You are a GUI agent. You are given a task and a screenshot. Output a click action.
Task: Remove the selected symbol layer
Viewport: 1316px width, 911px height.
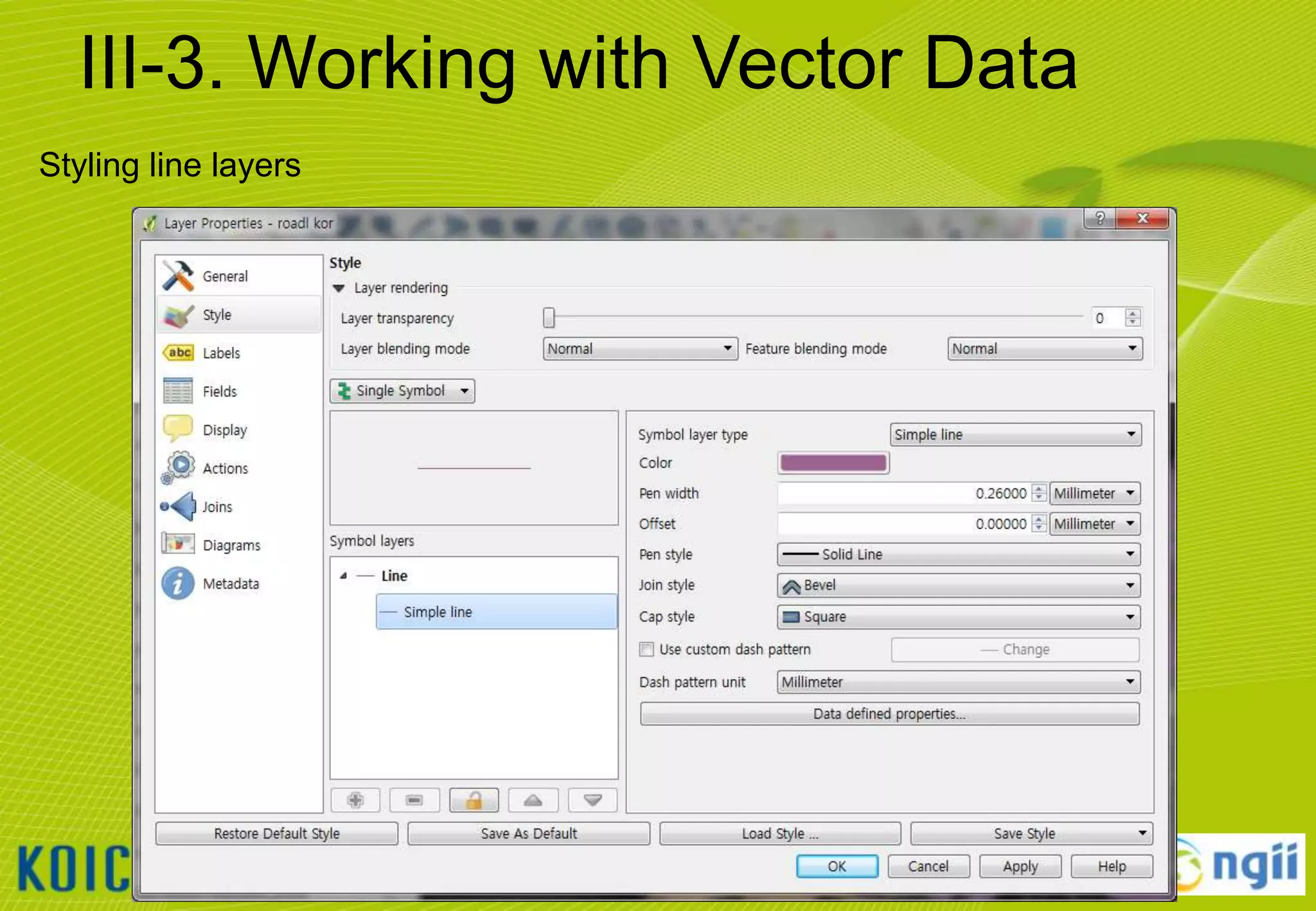coord(414,800)
